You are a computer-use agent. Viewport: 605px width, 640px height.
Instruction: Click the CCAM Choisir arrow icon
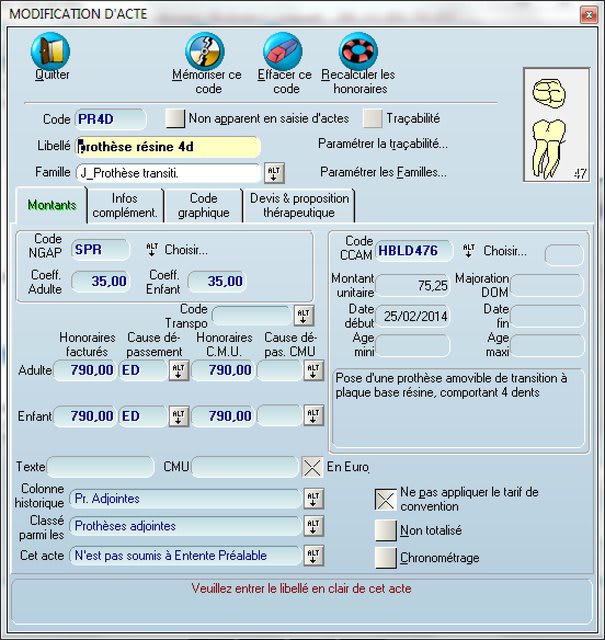pos(468,251)
